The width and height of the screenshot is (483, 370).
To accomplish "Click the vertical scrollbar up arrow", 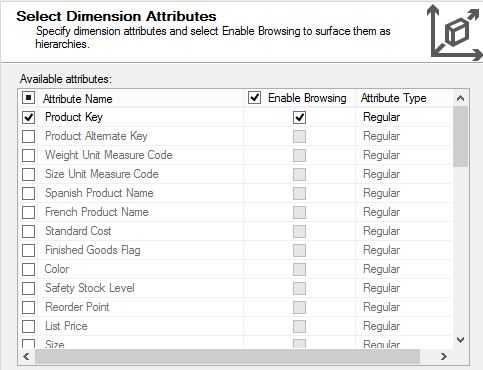I will coord(460,98).
